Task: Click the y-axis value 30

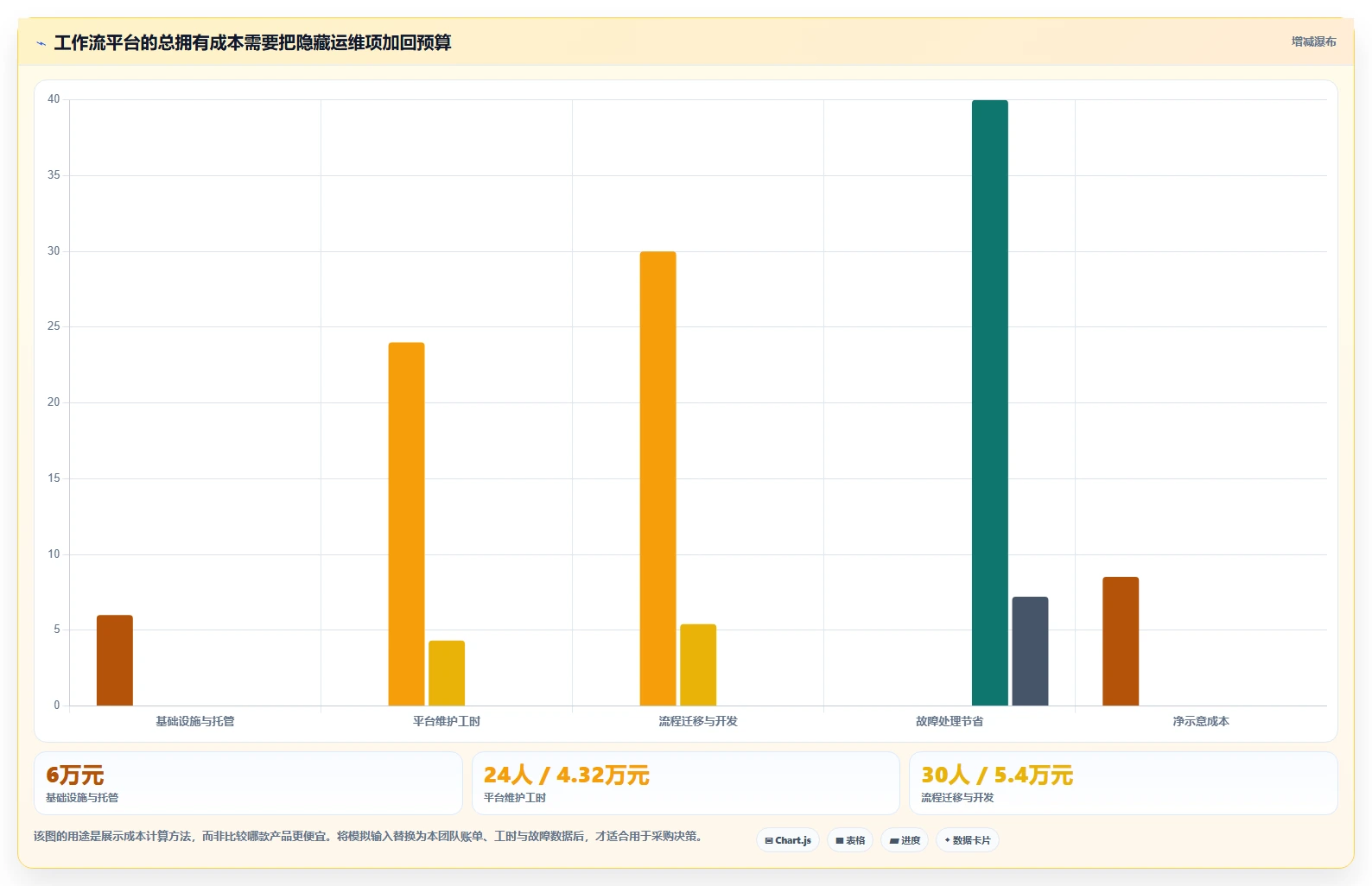Action: [54, 251]
